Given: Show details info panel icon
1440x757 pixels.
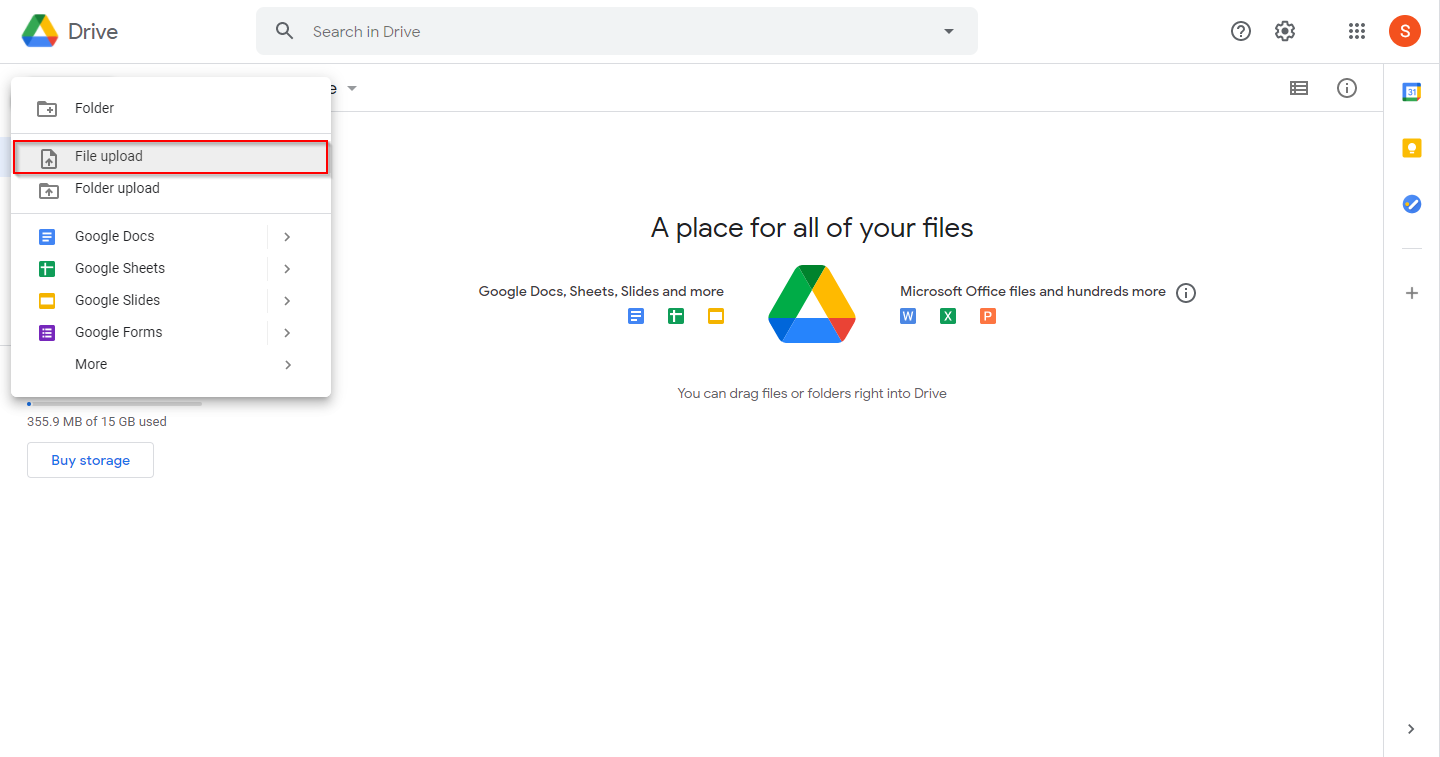Looking at the screenshot, I should click(x=1347, y=88).
